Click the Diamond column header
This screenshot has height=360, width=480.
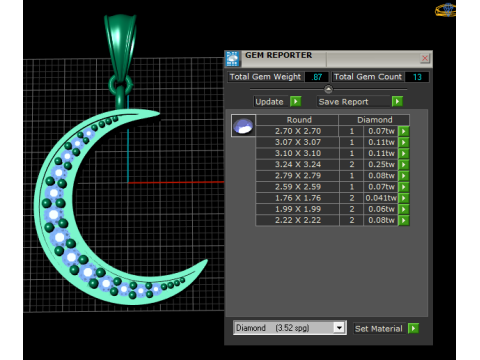(x=374, y=120)
